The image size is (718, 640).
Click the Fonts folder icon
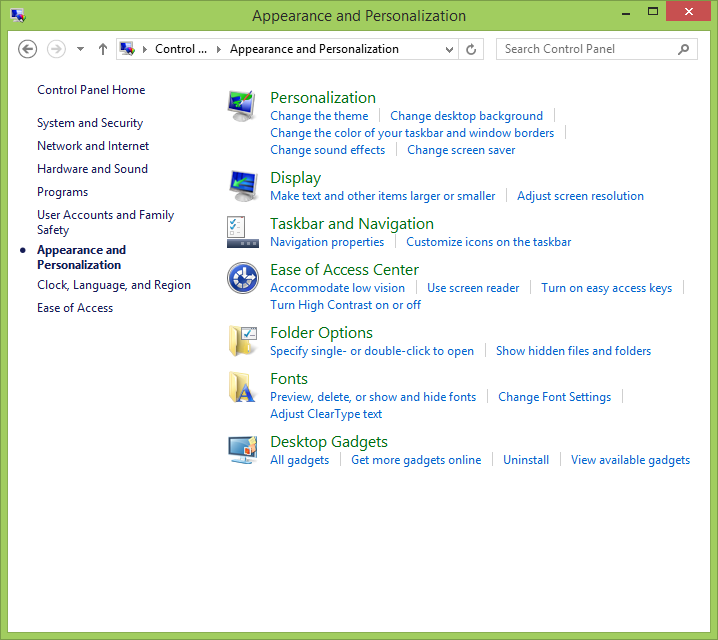242,387
